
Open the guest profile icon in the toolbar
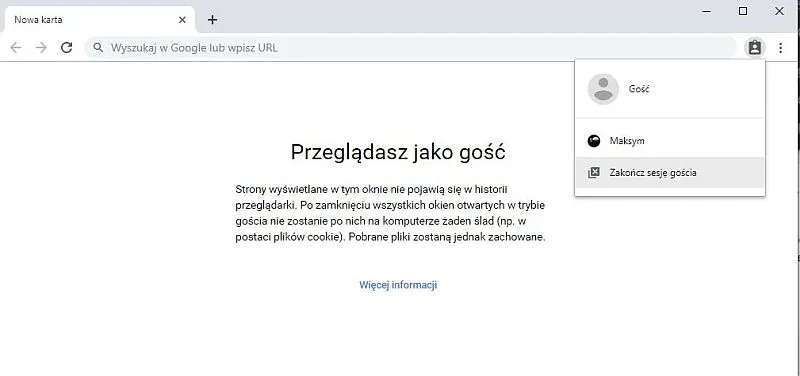(x=755, y=48)
